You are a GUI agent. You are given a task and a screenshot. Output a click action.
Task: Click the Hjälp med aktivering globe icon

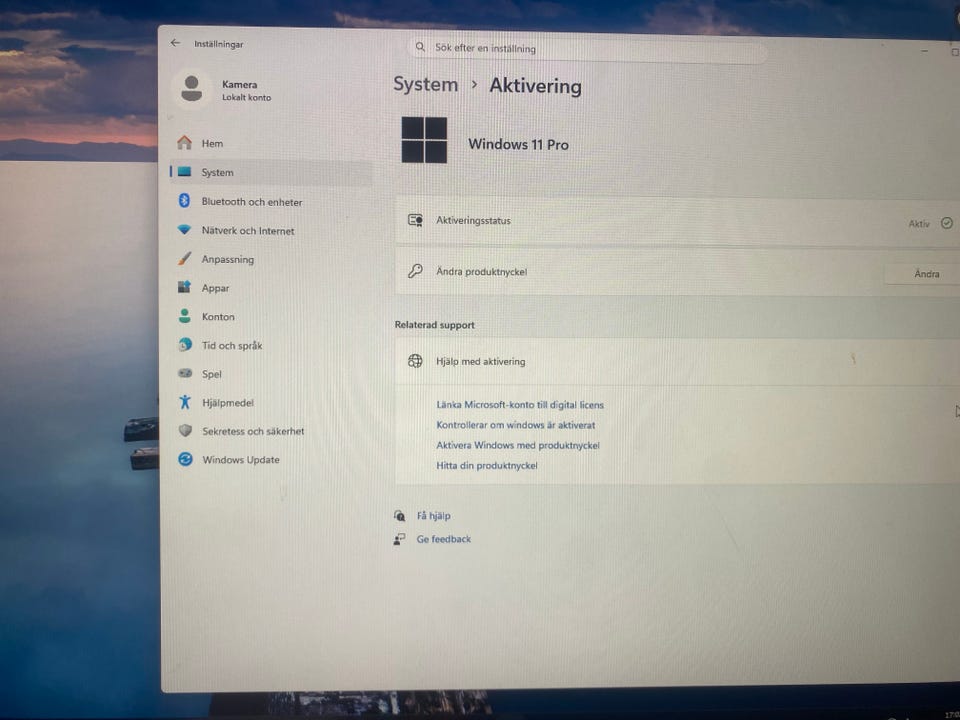(x=415, y=361)
